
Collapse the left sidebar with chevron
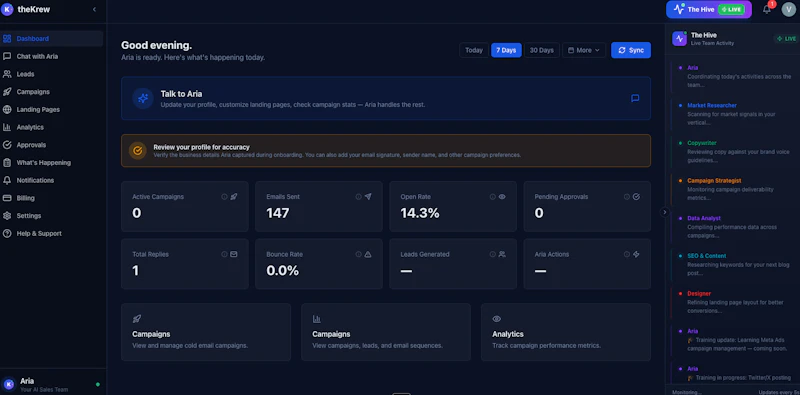(94, 9)
